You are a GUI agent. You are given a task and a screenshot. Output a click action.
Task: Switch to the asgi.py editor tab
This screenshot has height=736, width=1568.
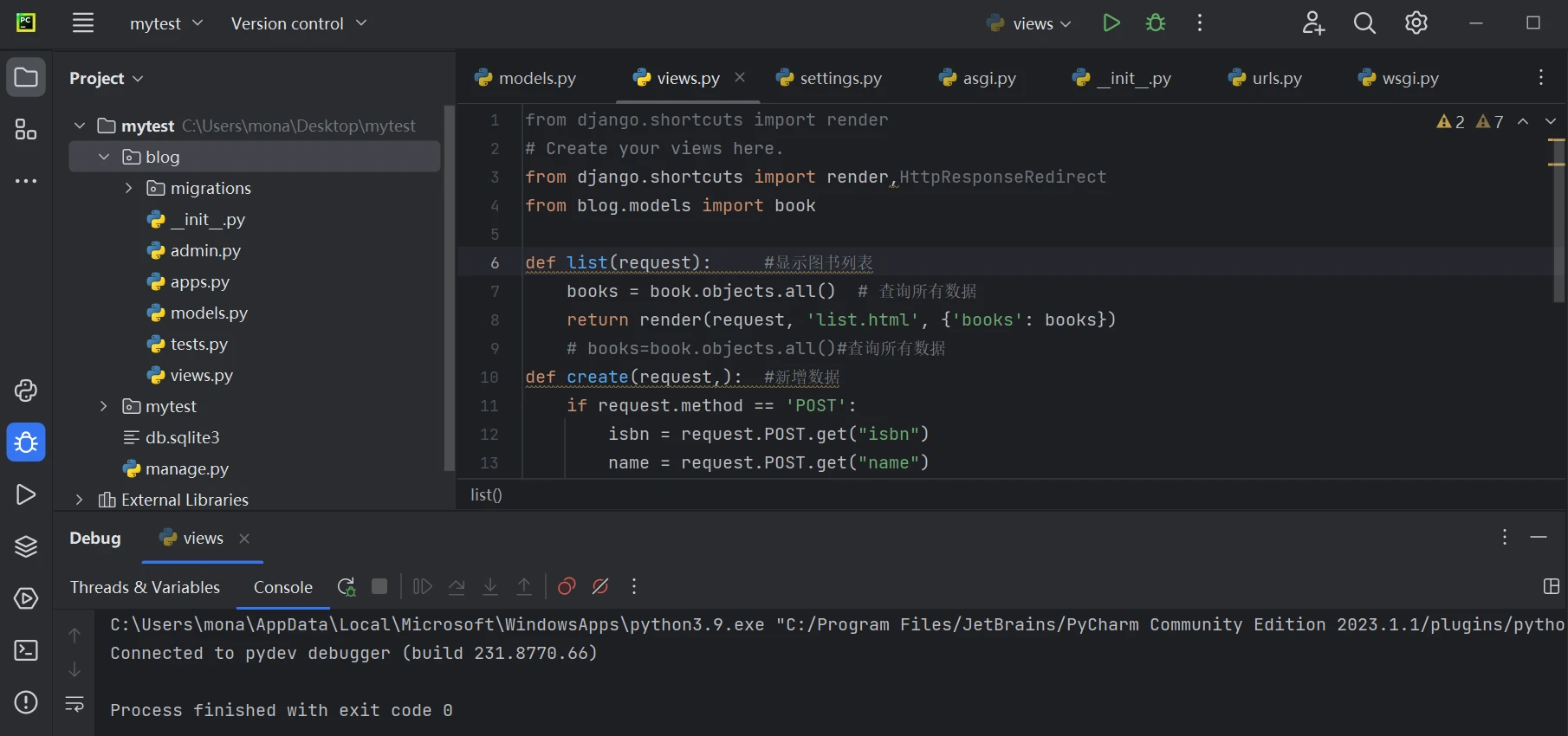pyautogui.click(x=978, y=78)
